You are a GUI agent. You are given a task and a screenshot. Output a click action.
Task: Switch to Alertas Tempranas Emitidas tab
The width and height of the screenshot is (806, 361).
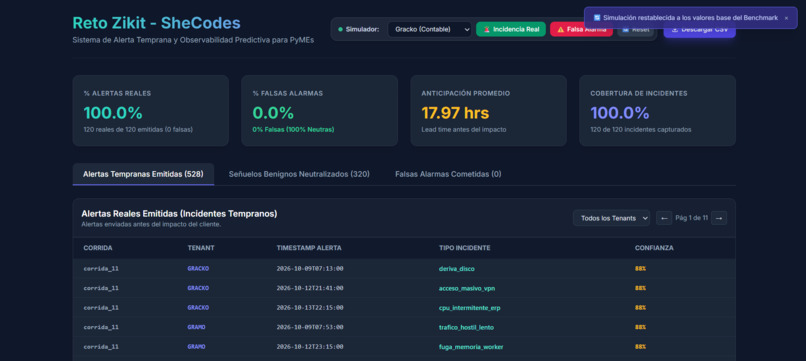click(x=143, y=174)
